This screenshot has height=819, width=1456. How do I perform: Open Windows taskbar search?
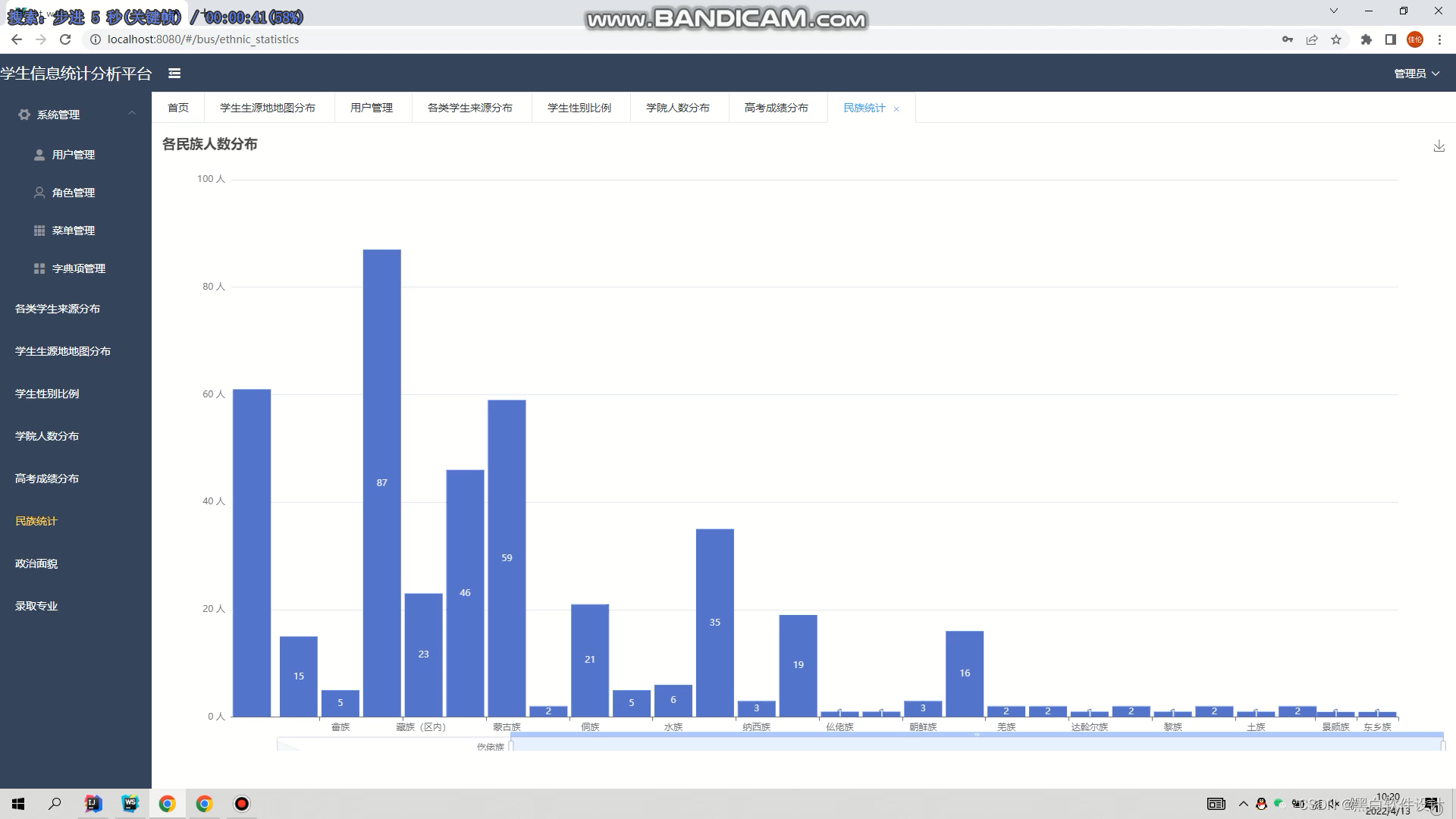coord(55,804)
